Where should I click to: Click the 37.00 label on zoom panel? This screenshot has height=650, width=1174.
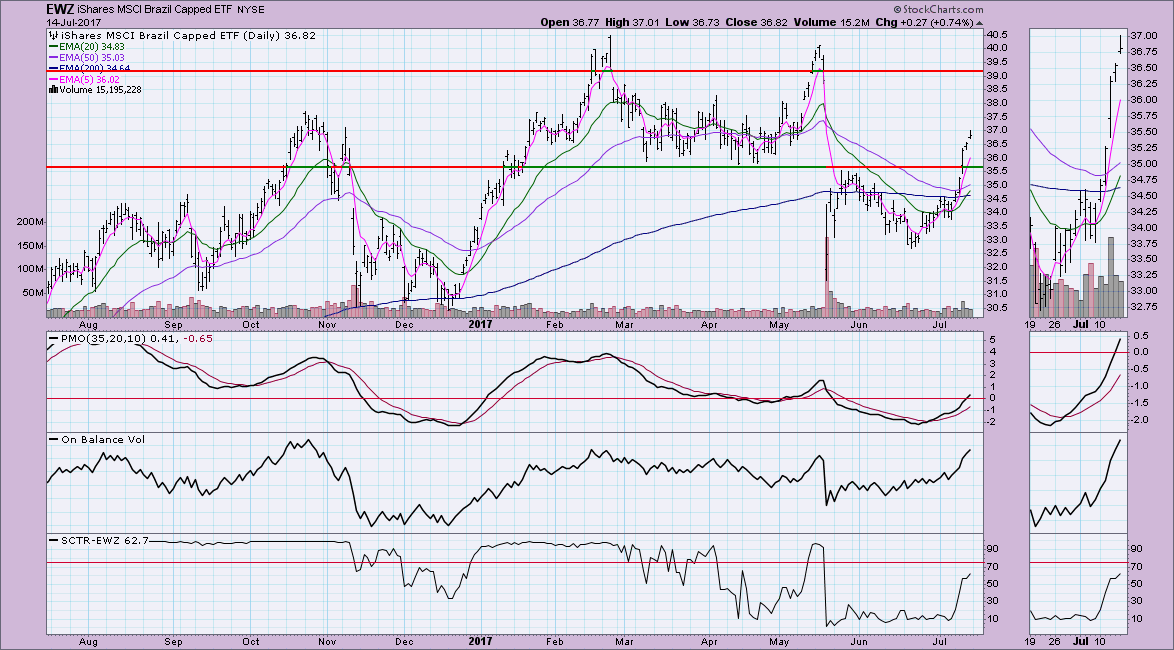(x=1145, y=35)
